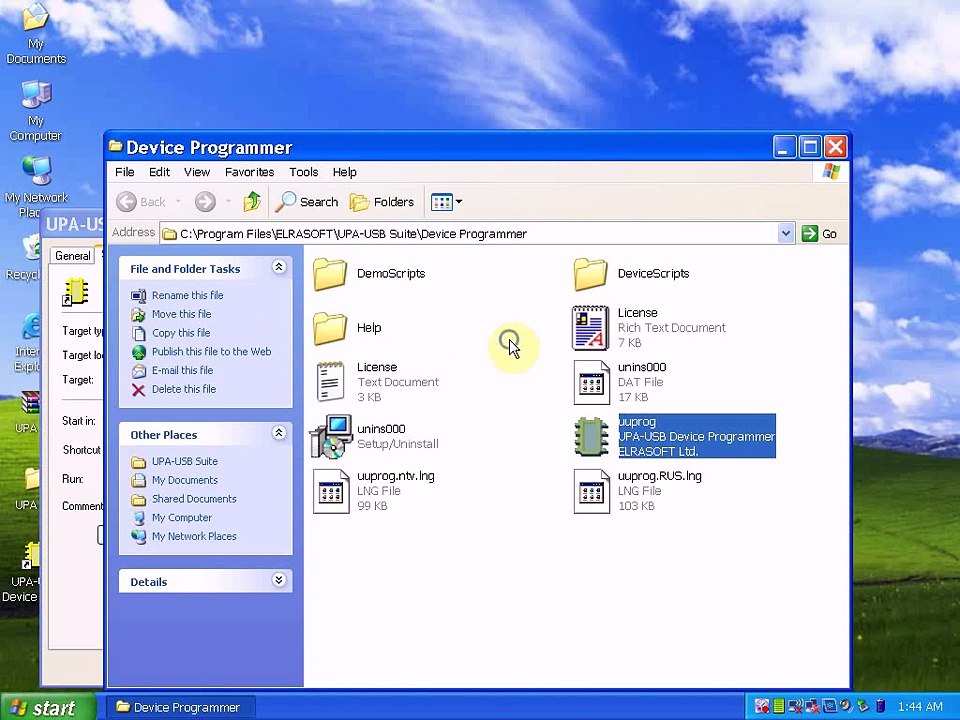960x720 pixels.
Task: Click the Windows Start button
Action: click(47, 707)
